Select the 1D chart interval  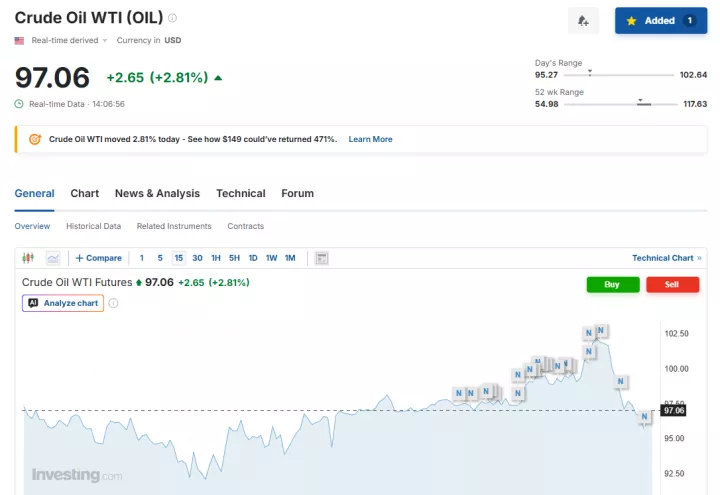coord(253,258)
